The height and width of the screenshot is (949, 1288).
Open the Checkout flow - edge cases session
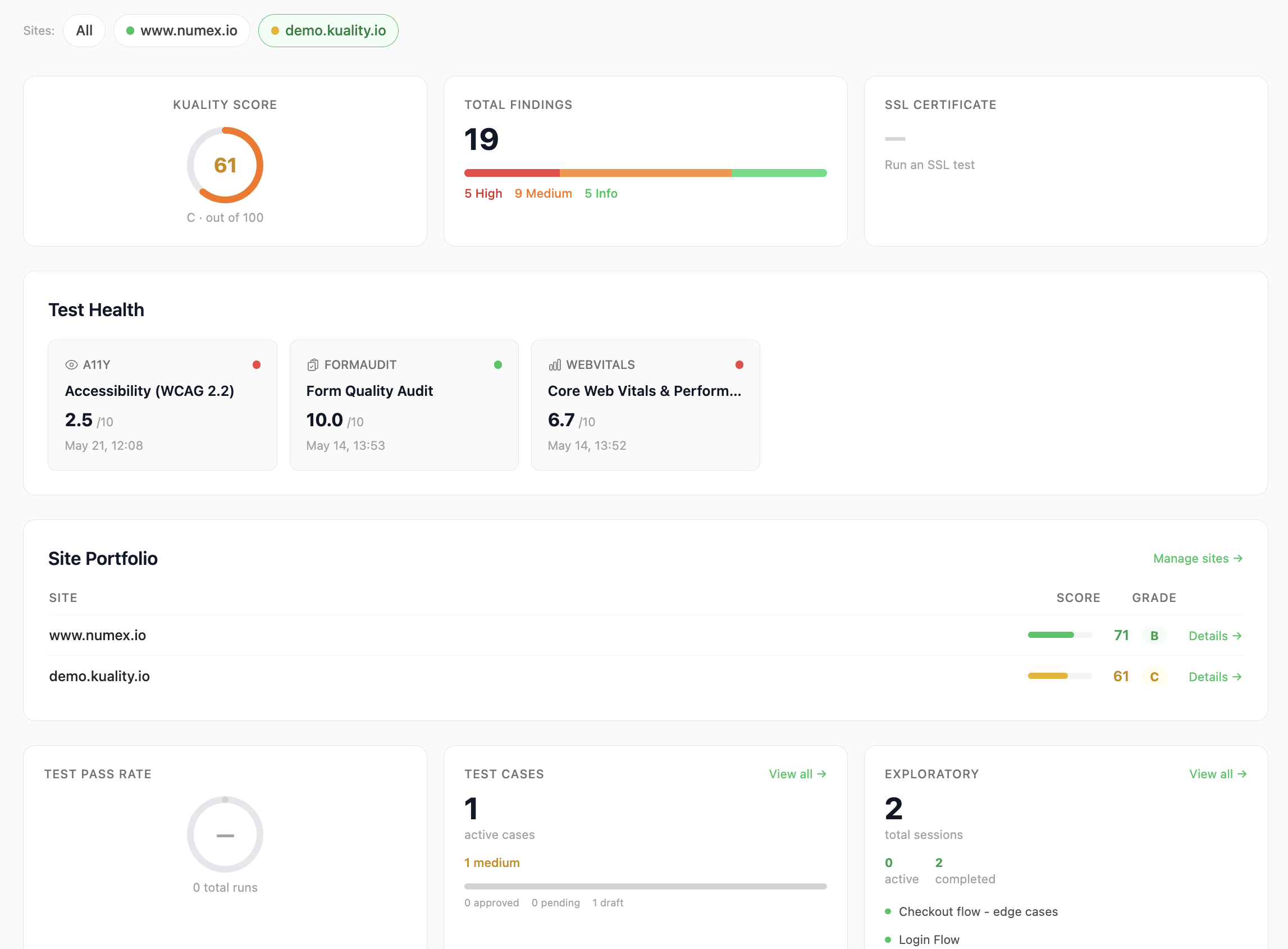(978, 912)
